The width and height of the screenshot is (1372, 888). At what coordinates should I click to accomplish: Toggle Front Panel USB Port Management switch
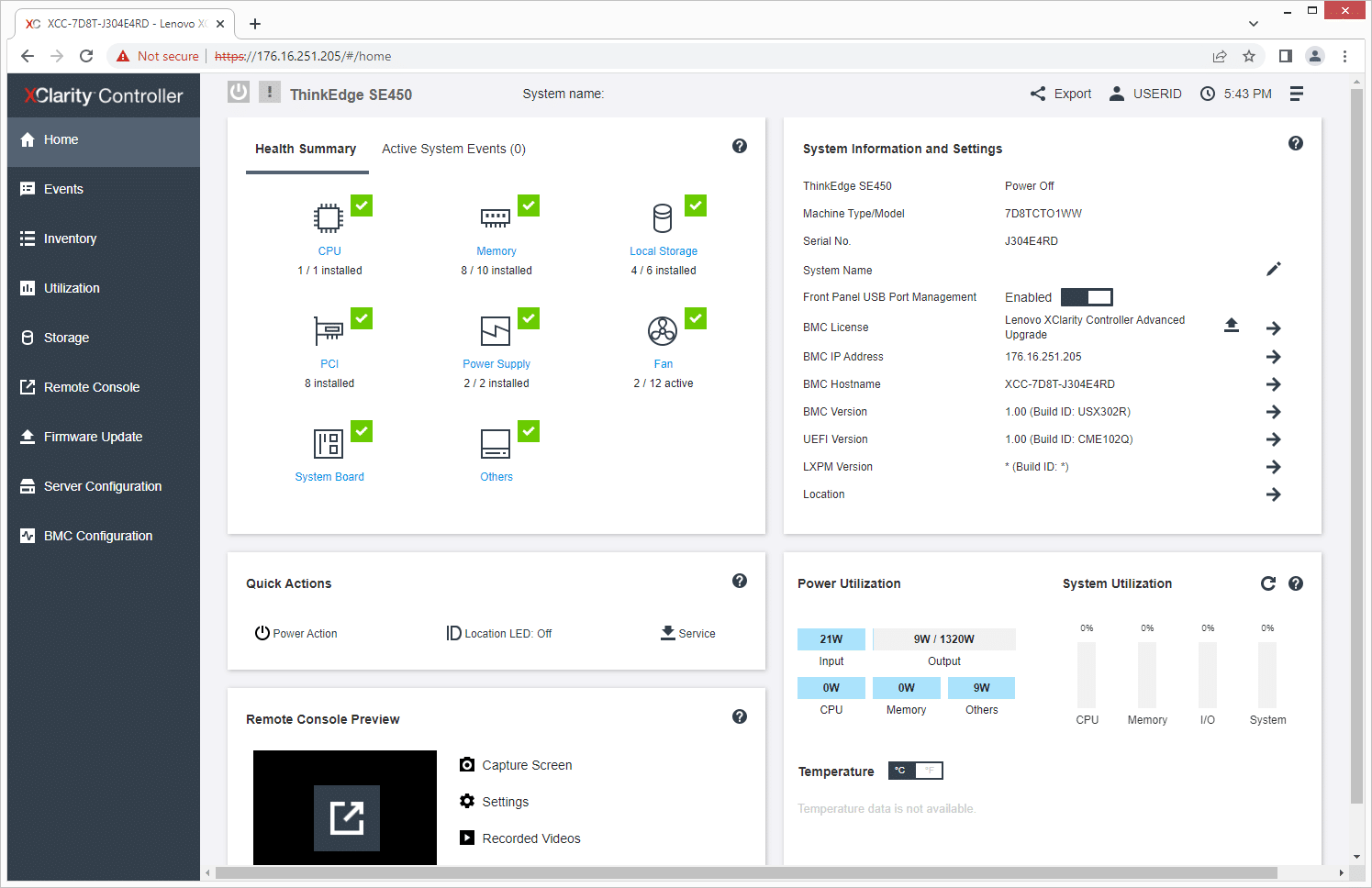tap(1087, 297)
